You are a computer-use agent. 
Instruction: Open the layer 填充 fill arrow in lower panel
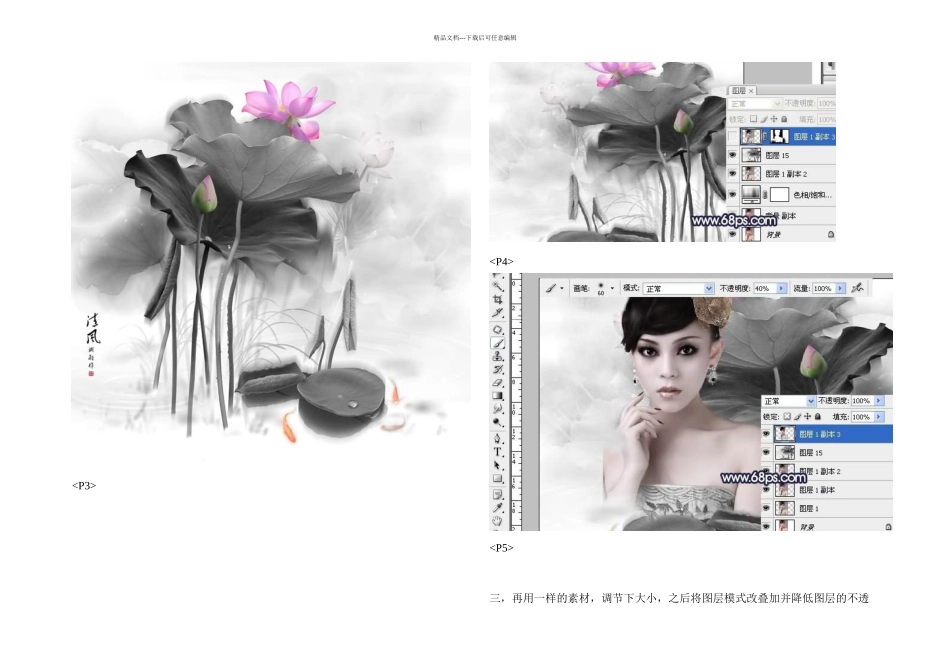click(880, 416)
